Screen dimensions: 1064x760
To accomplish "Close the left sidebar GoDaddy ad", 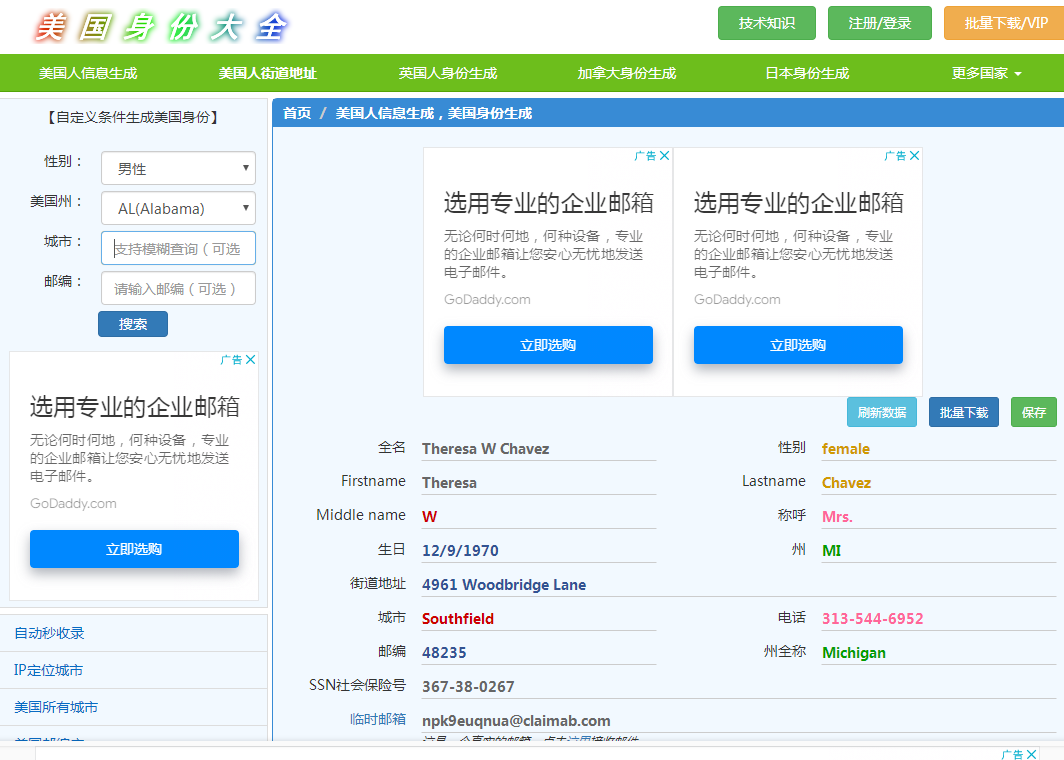I will 251,360.
